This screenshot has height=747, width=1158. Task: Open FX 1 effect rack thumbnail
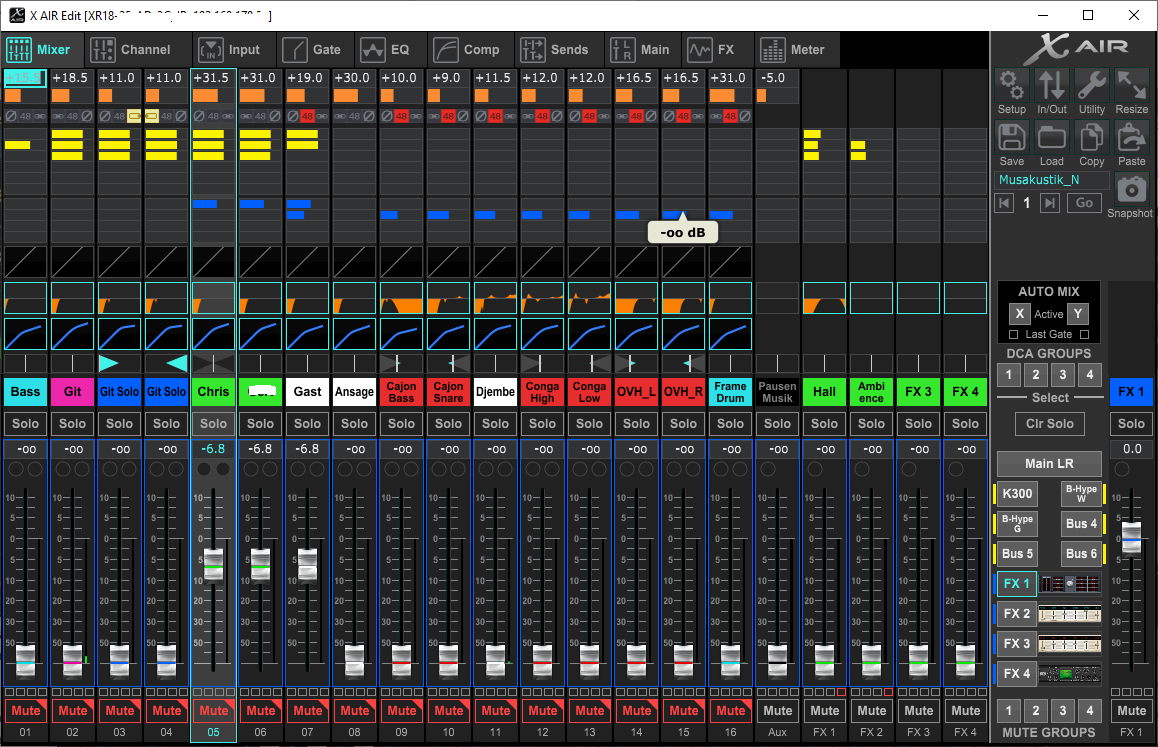click(1070, 584)
